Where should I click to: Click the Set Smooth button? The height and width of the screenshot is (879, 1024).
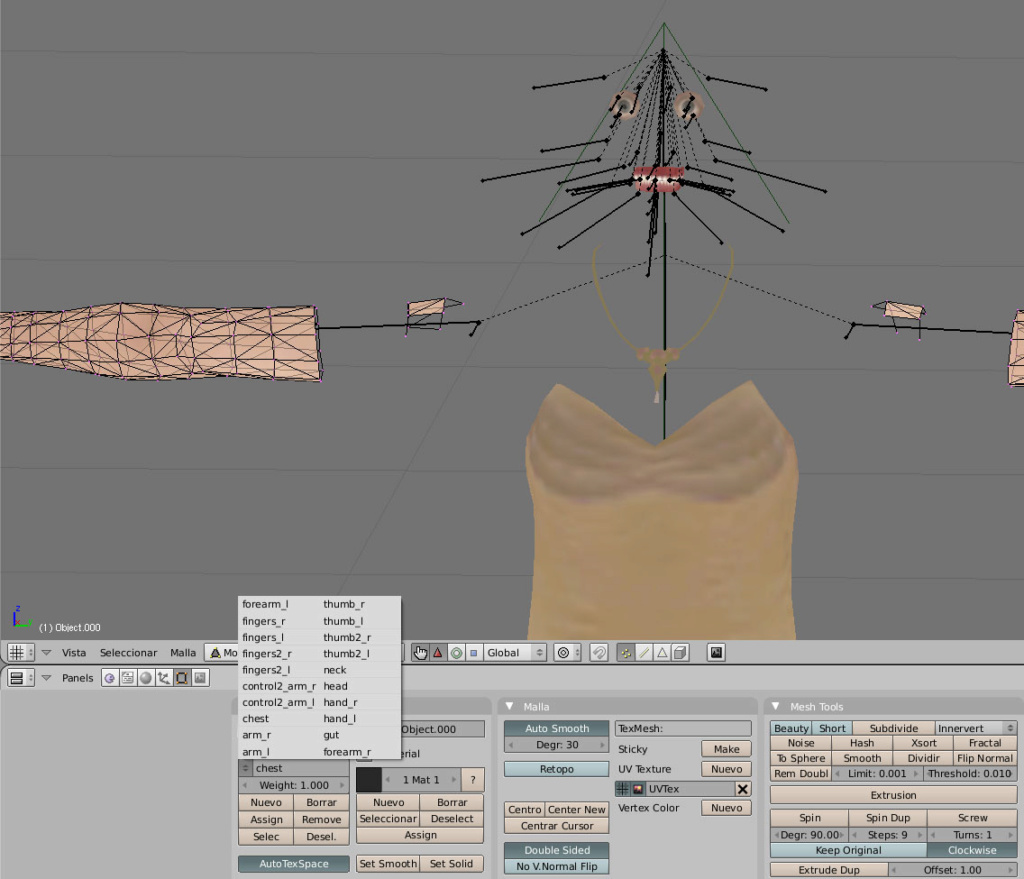pyautogui.click(x=388, y=863)
